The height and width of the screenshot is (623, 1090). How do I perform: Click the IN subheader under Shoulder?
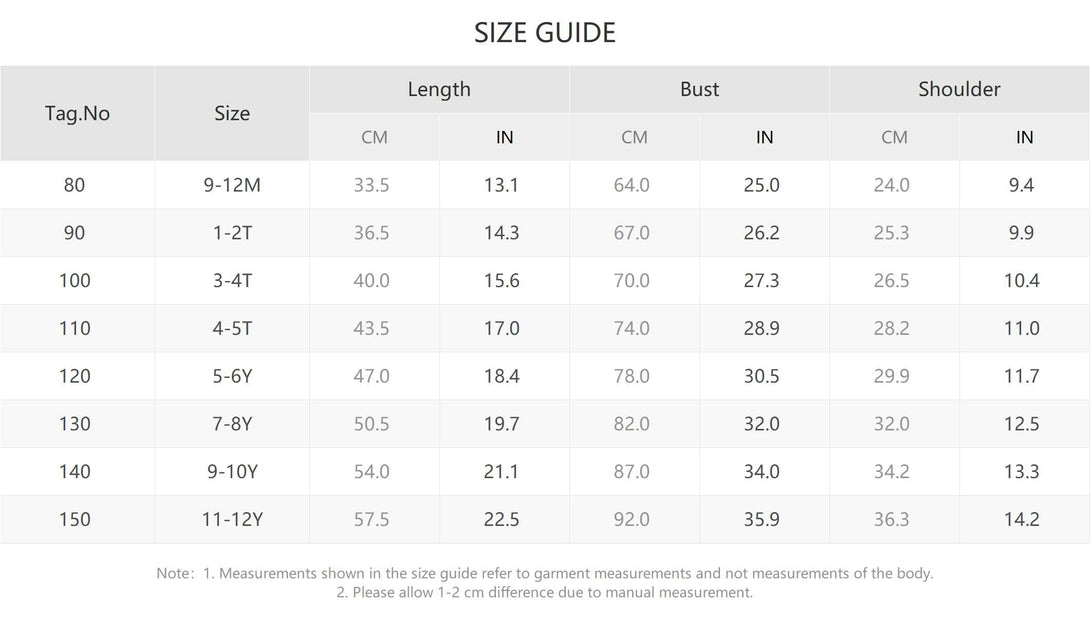pos(1024,137)
